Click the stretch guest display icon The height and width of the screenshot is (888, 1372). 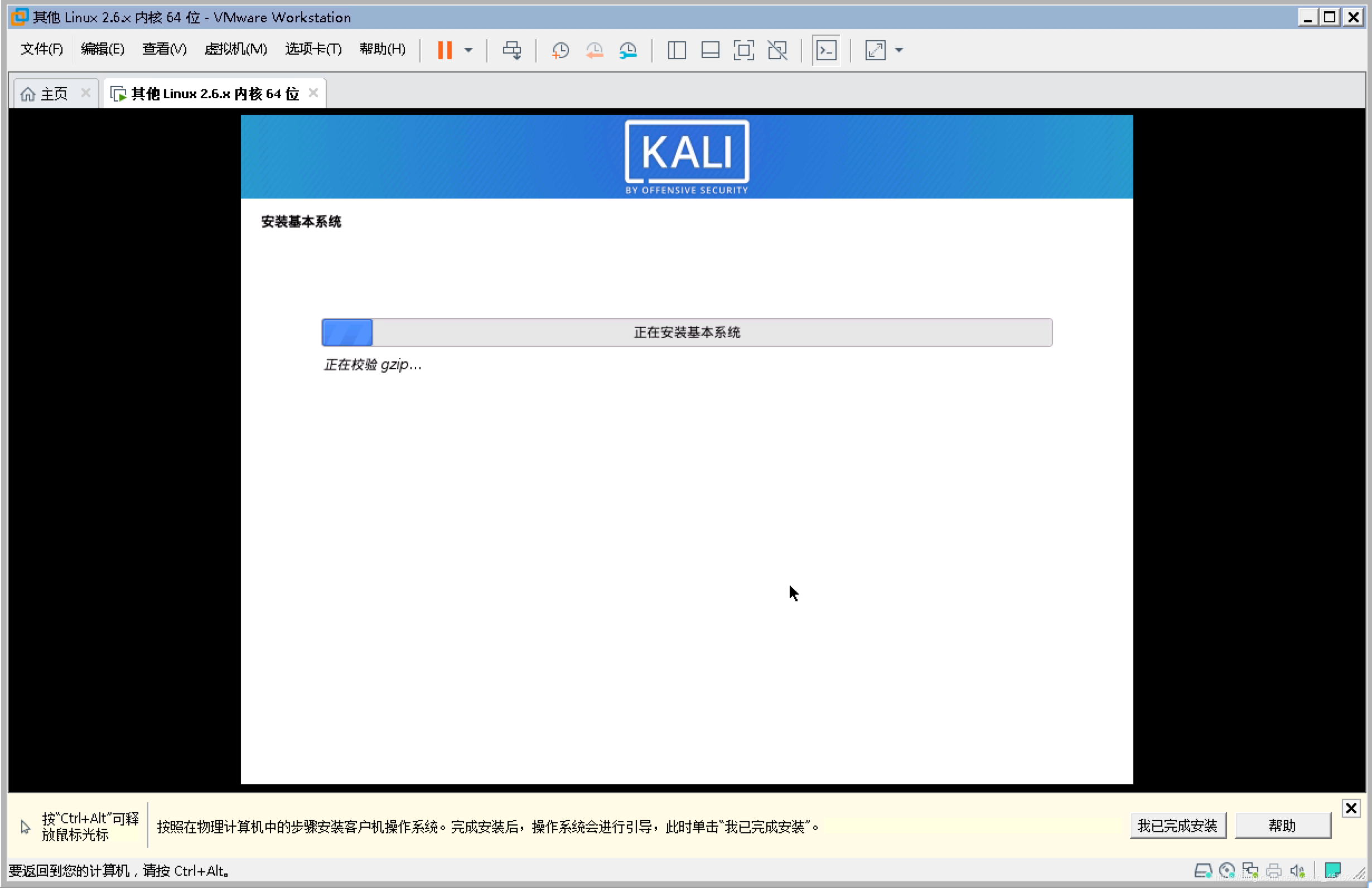[x=875, y=50]
